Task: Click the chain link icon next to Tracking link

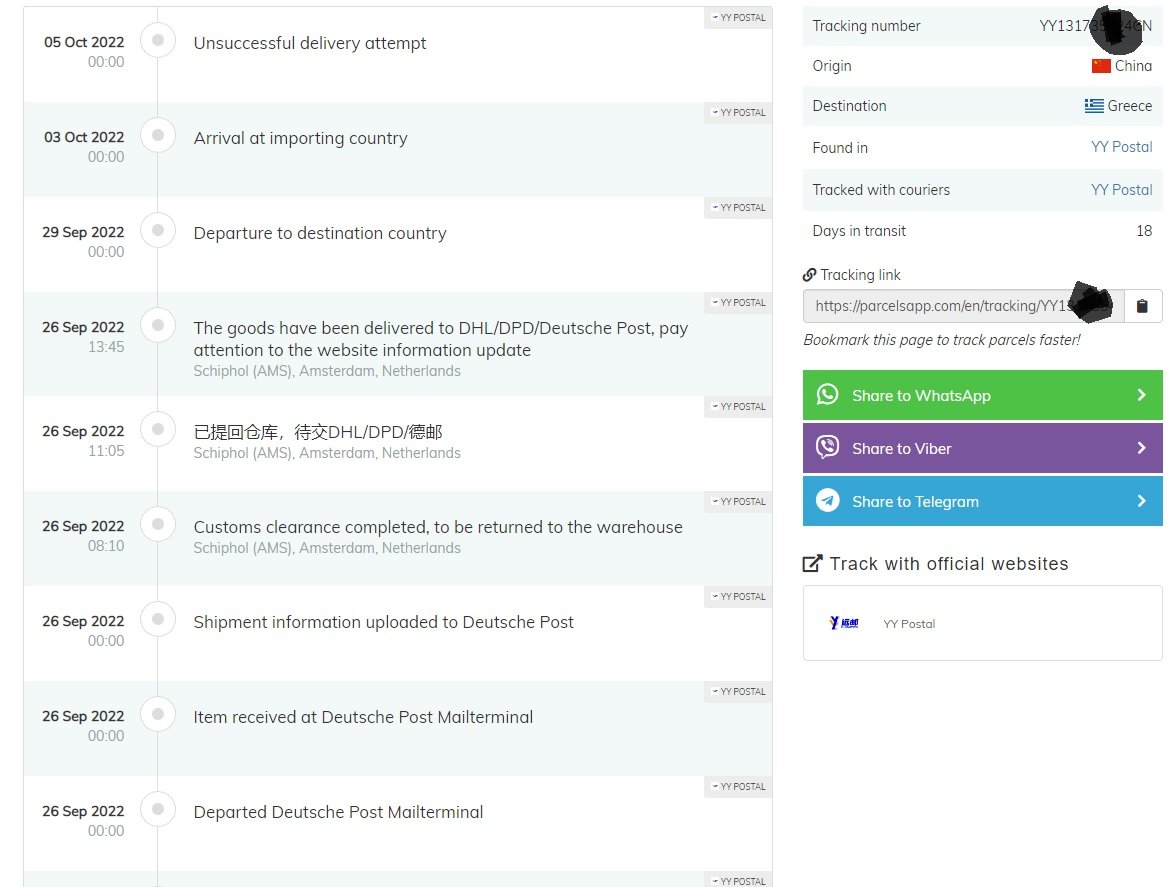Action: [x=810, y=274]
